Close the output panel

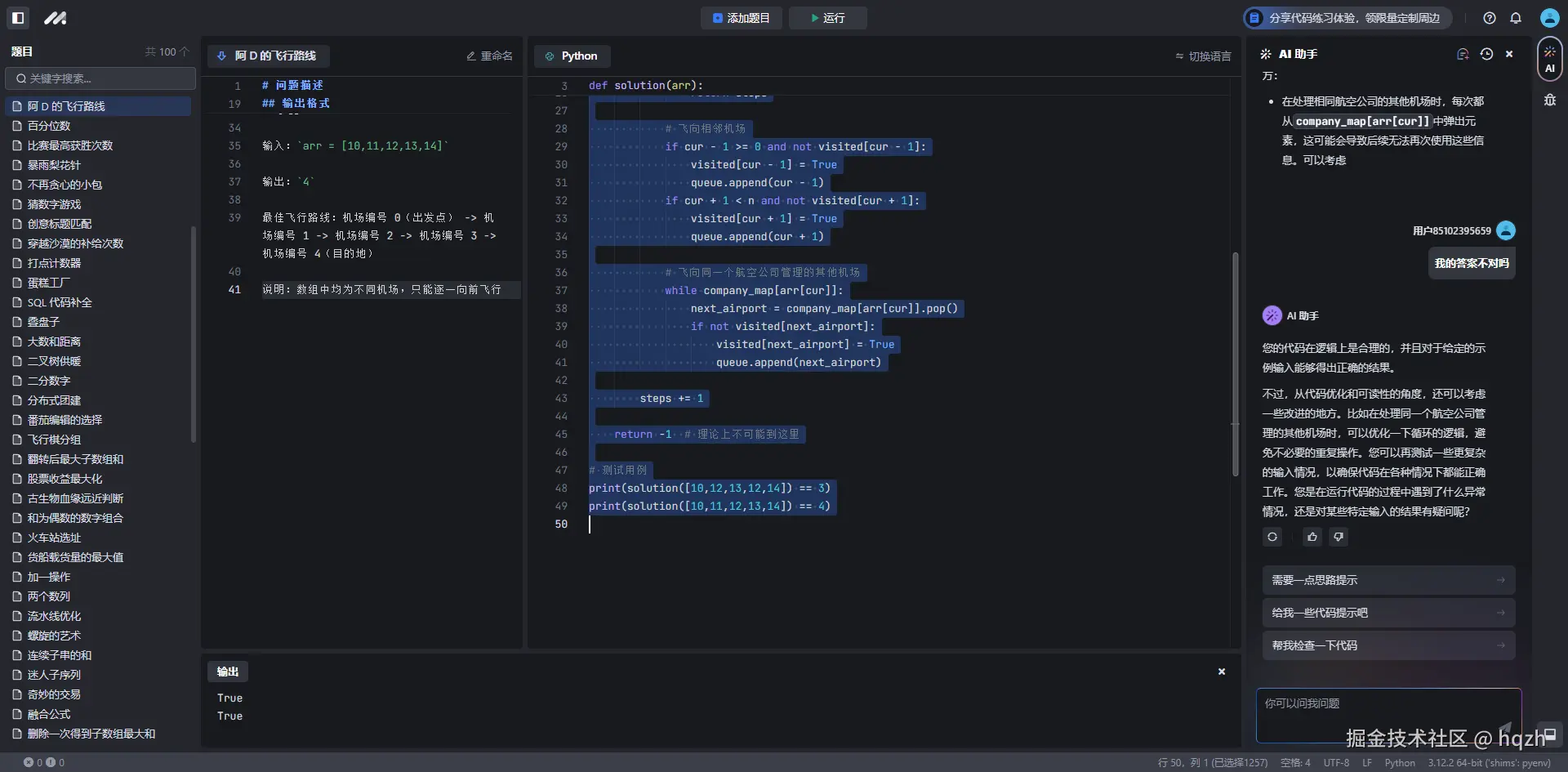click(x=1222, y=672)
